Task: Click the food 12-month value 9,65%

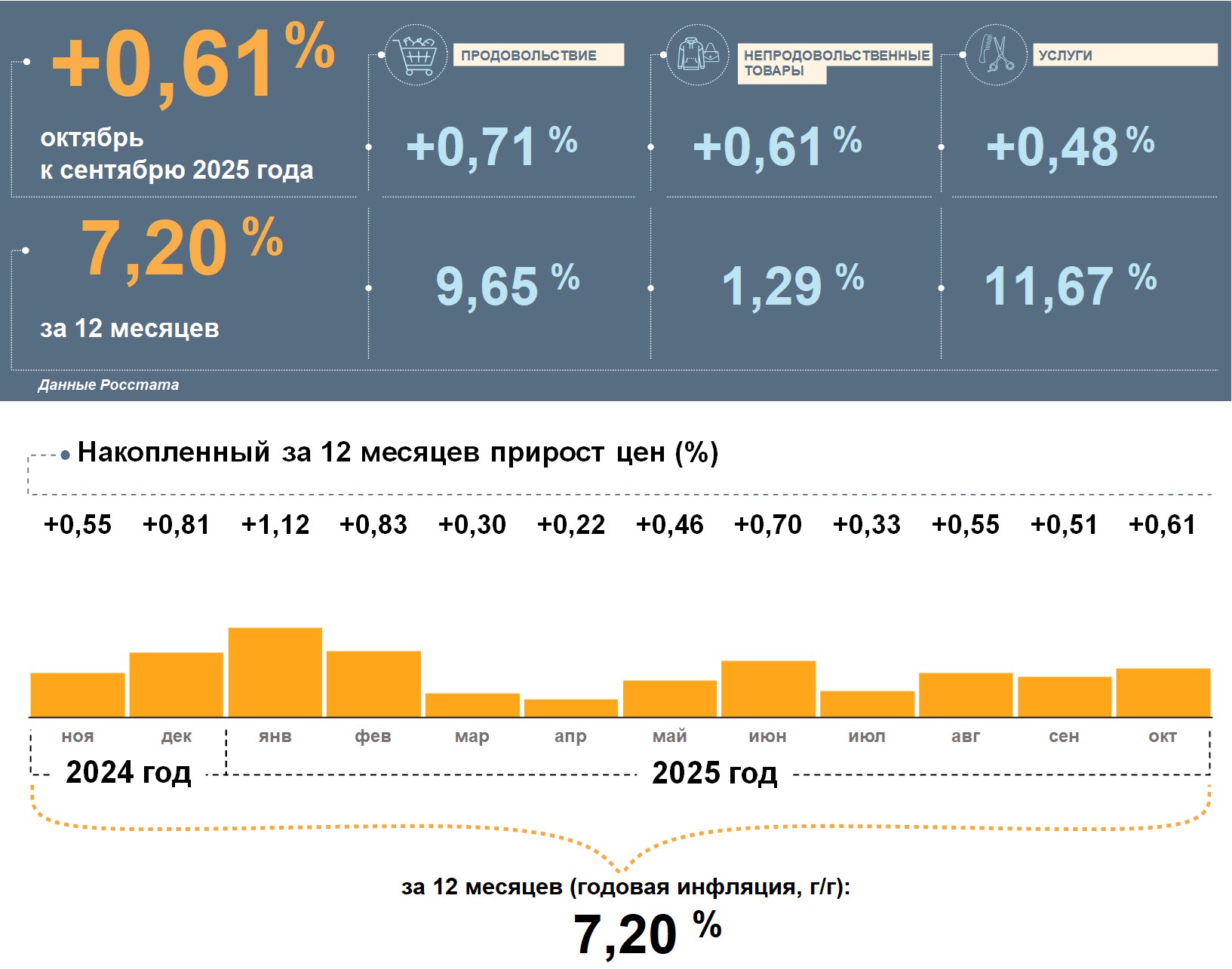Action: click(x=506, y=285)
